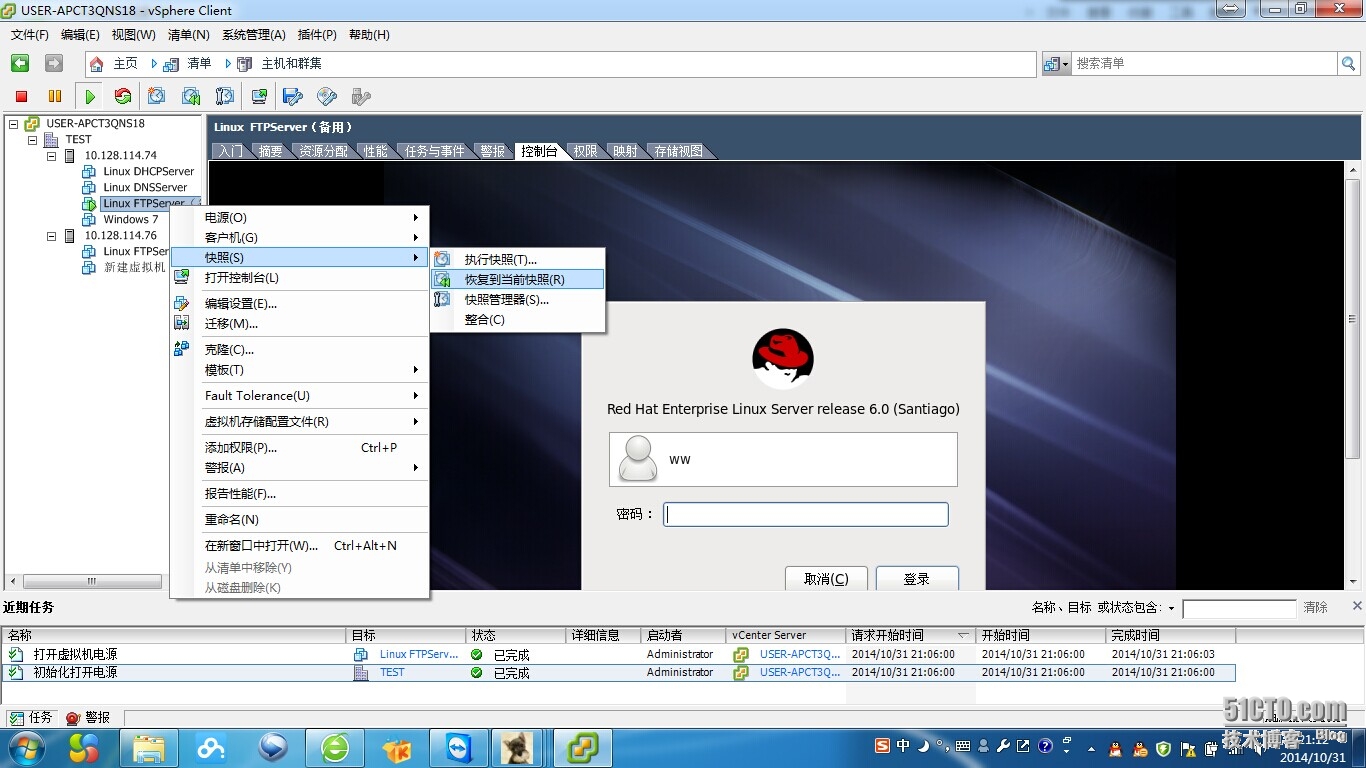Image resolution: width=1366 pixels, height=768 pixels.
Task: Open the recent tasks filter dropdown arrow
Action: (x=1171, y=608)
